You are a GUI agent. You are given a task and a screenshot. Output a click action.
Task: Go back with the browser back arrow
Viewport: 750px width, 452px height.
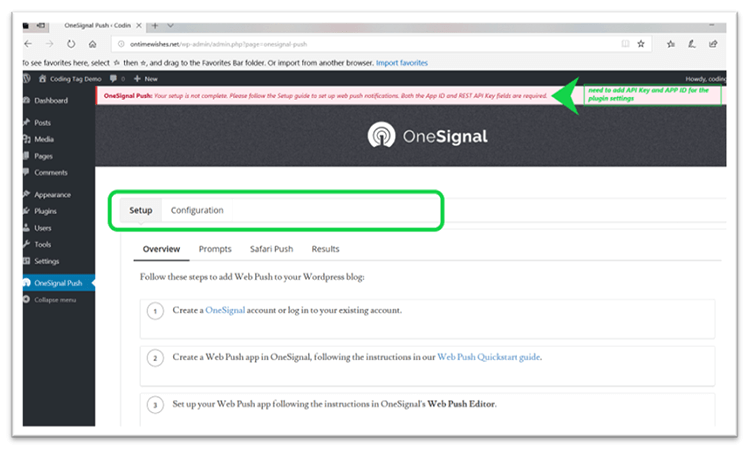tap(28, 44)
